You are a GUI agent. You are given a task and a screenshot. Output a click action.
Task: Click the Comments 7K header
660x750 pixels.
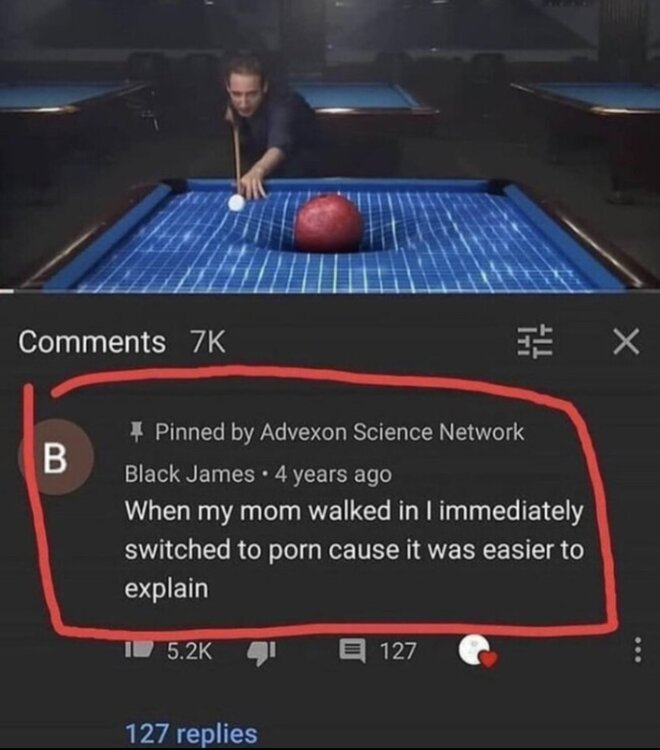coord(122,342)
